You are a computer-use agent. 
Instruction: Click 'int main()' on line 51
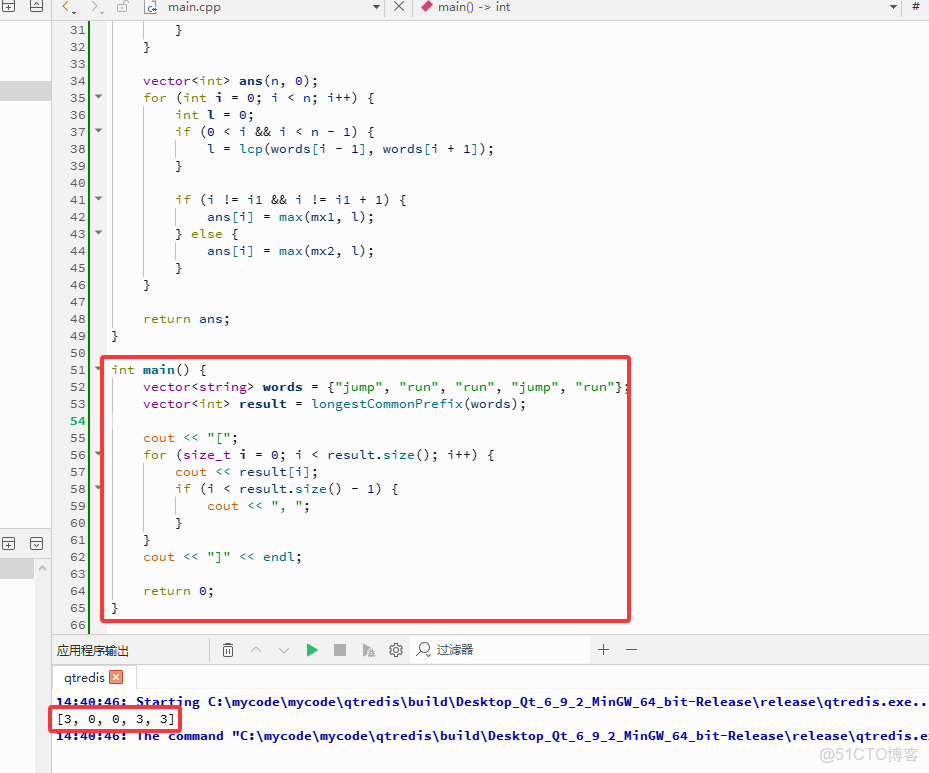point(150,370)
